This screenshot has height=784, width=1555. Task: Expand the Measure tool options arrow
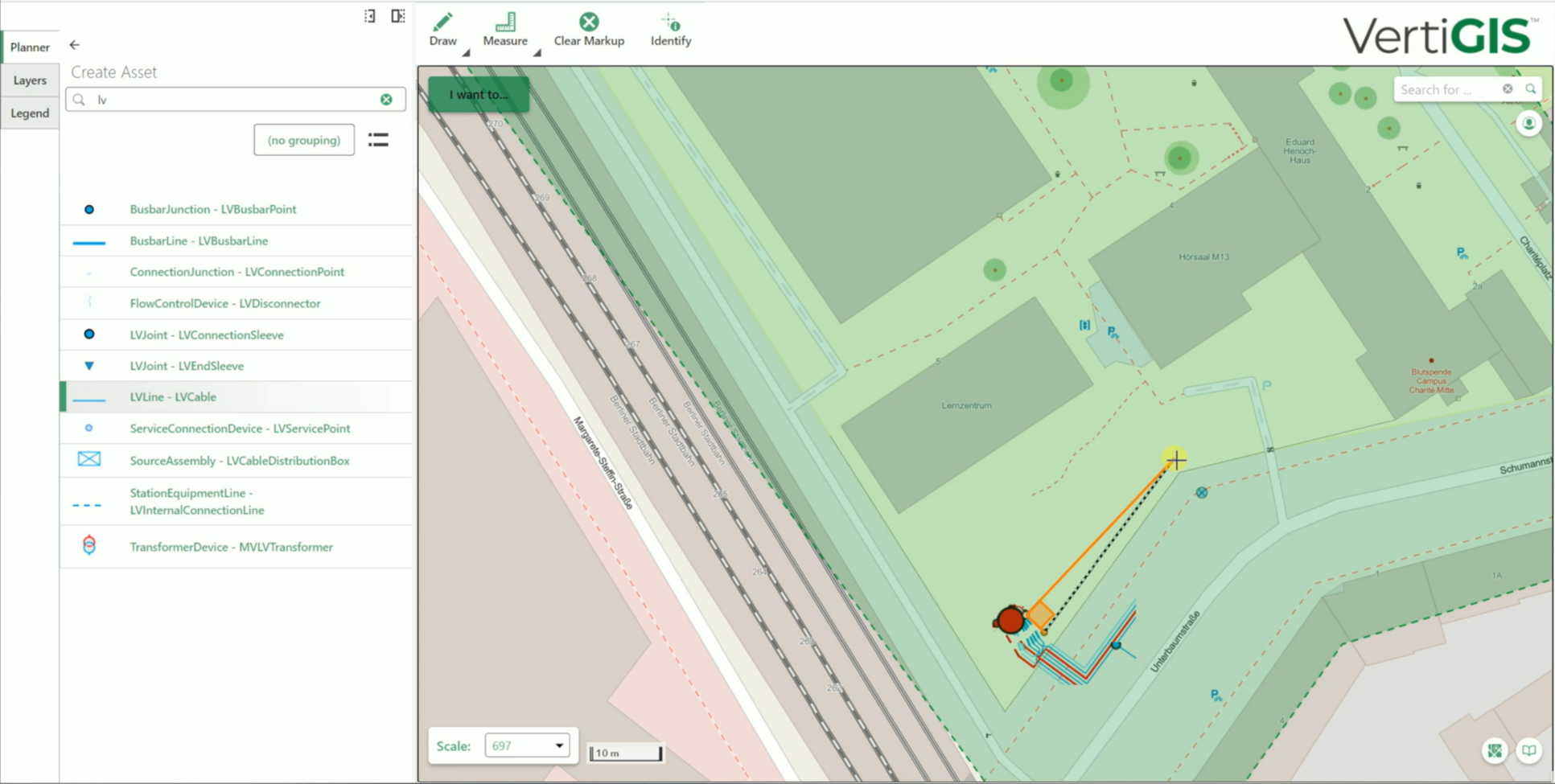click(537, 51)
